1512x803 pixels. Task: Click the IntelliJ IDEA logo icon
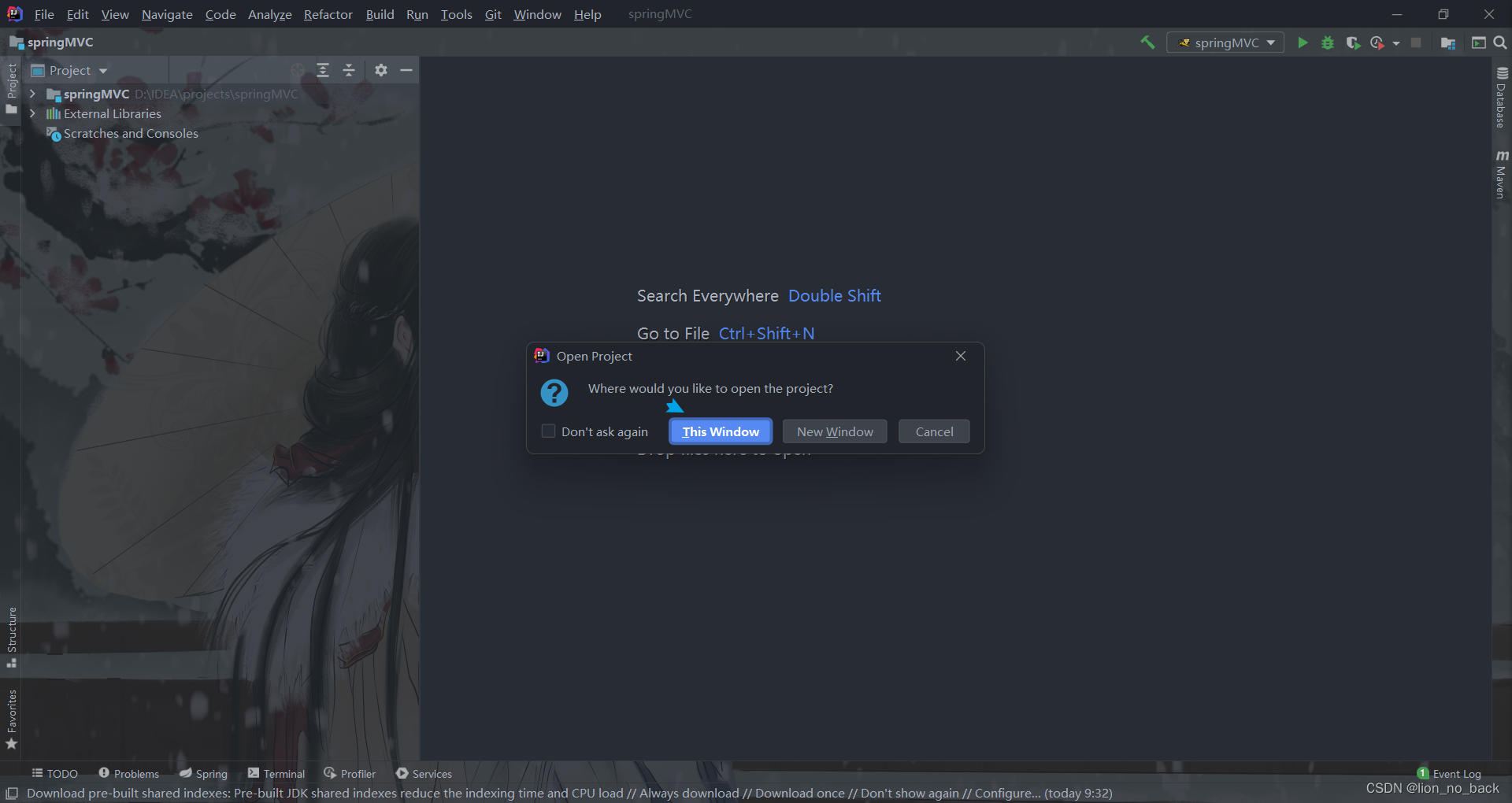point(15,13)
